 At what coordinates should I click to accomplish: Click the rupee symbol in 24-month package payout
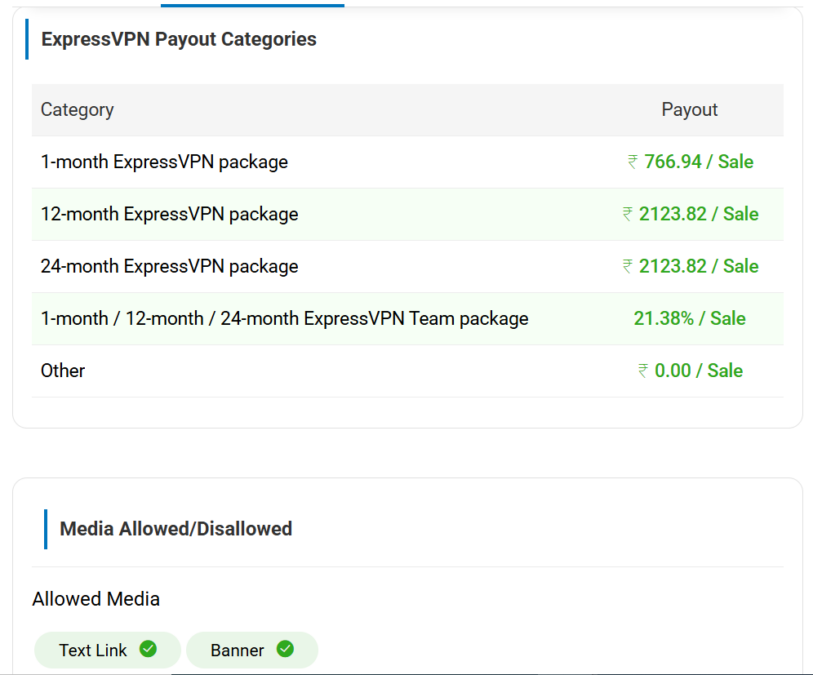(x=627, y=266)
